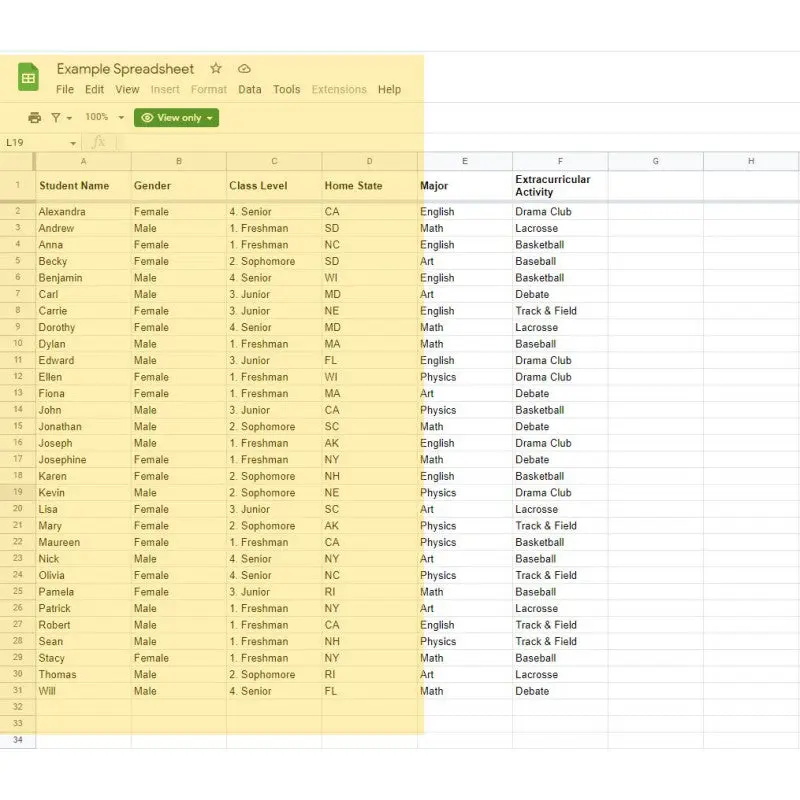
Task: Select column E header
Action: pyautogui.click(x=465, y=161)
